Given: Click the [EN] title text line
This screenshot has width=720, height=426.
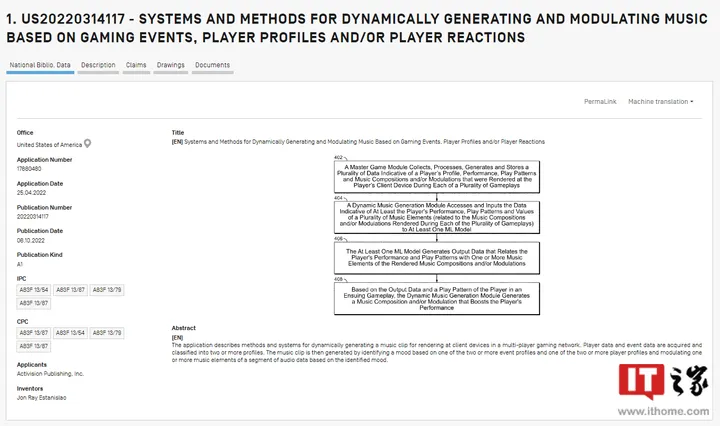Looking at the screenshot, I should pos(358,142).
